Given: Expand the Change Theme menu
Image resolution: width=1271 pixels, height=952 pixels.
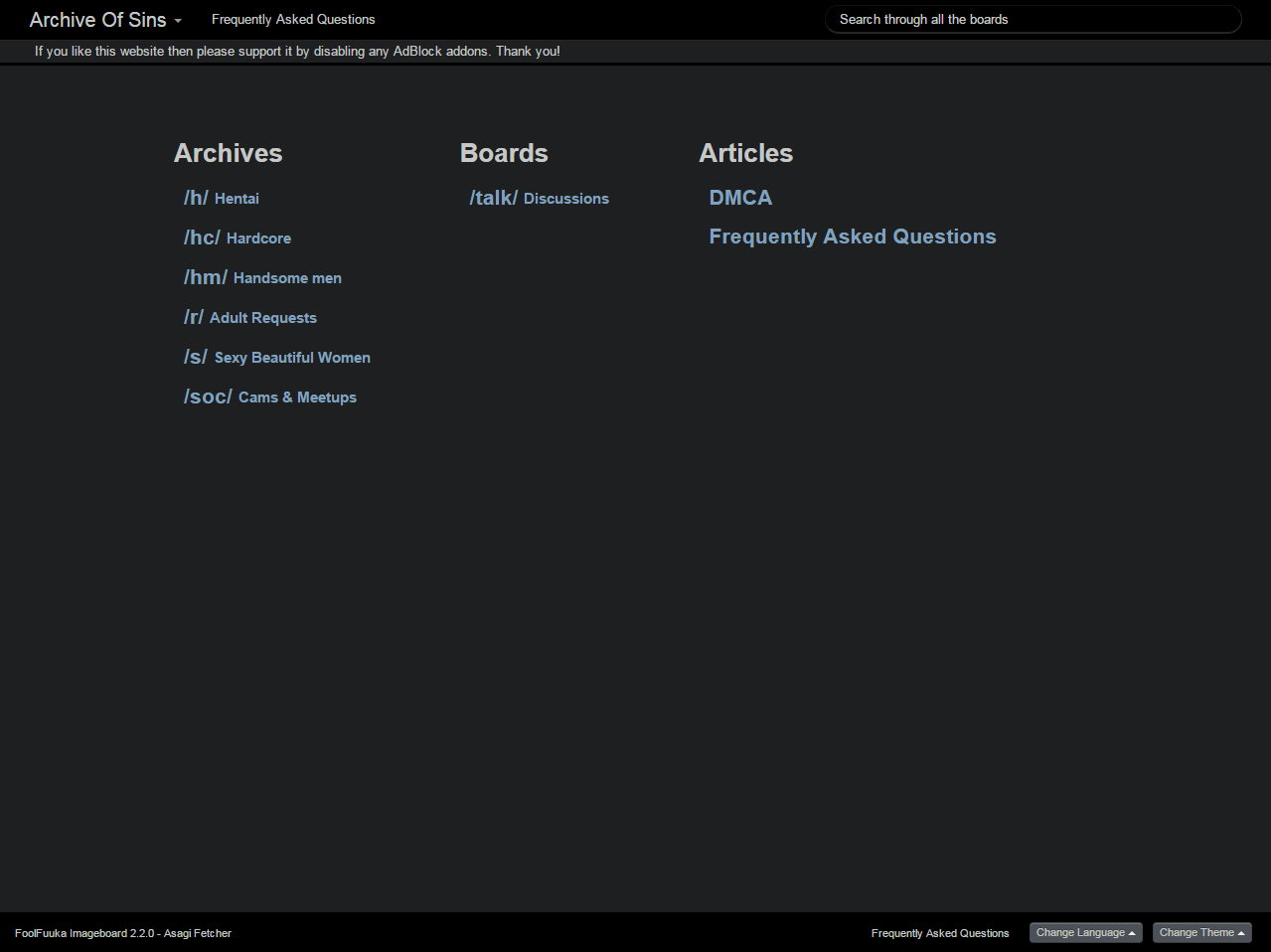Looking at the screenshot, I should coord(1202,932).
